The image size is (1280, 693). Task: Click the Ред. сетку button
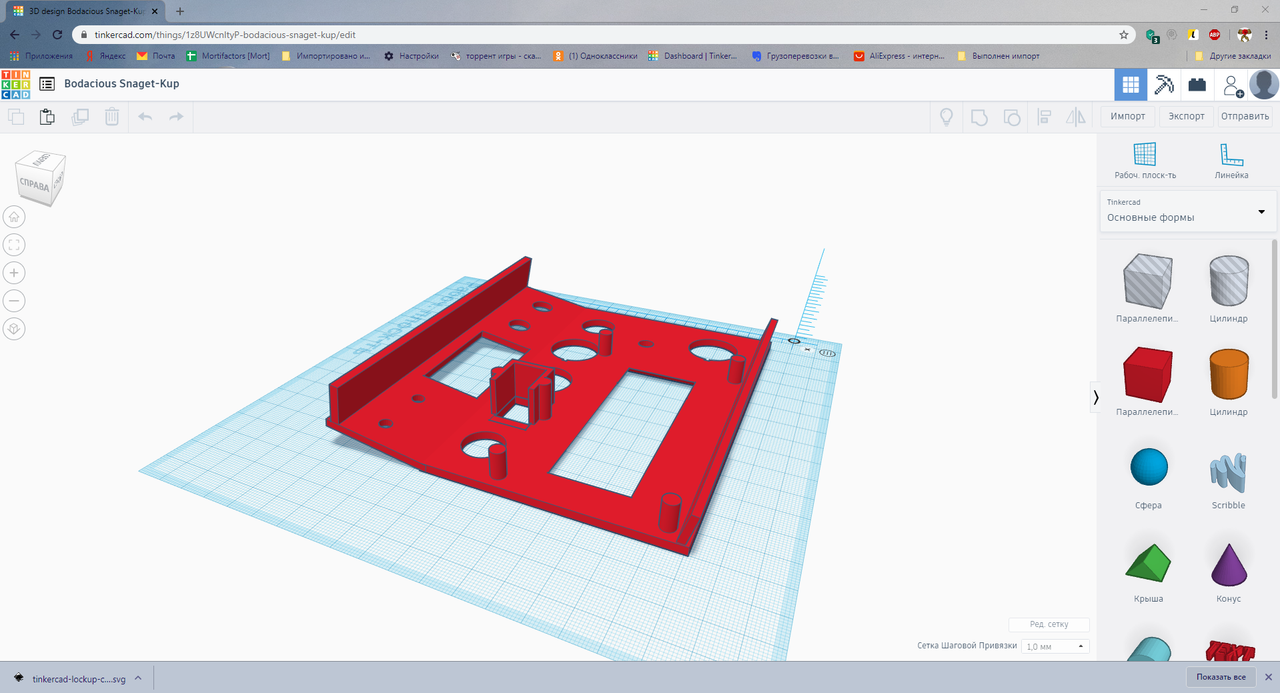[1048, 624]
